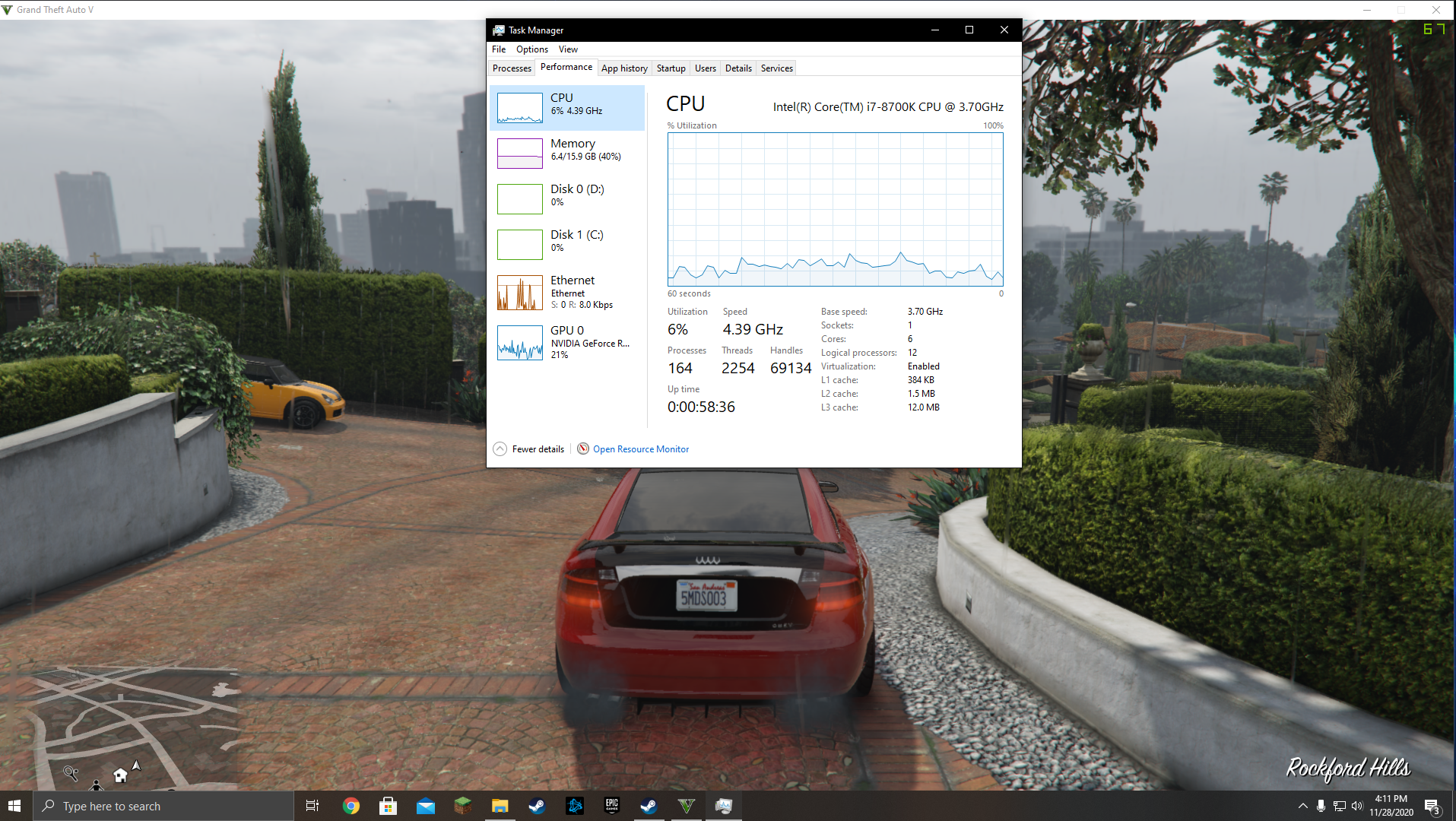The height and width of the screenshot is (821, 1456).
Task: Open the Windows Start menu
Action: pyautogui.click(x=15, y=806)
